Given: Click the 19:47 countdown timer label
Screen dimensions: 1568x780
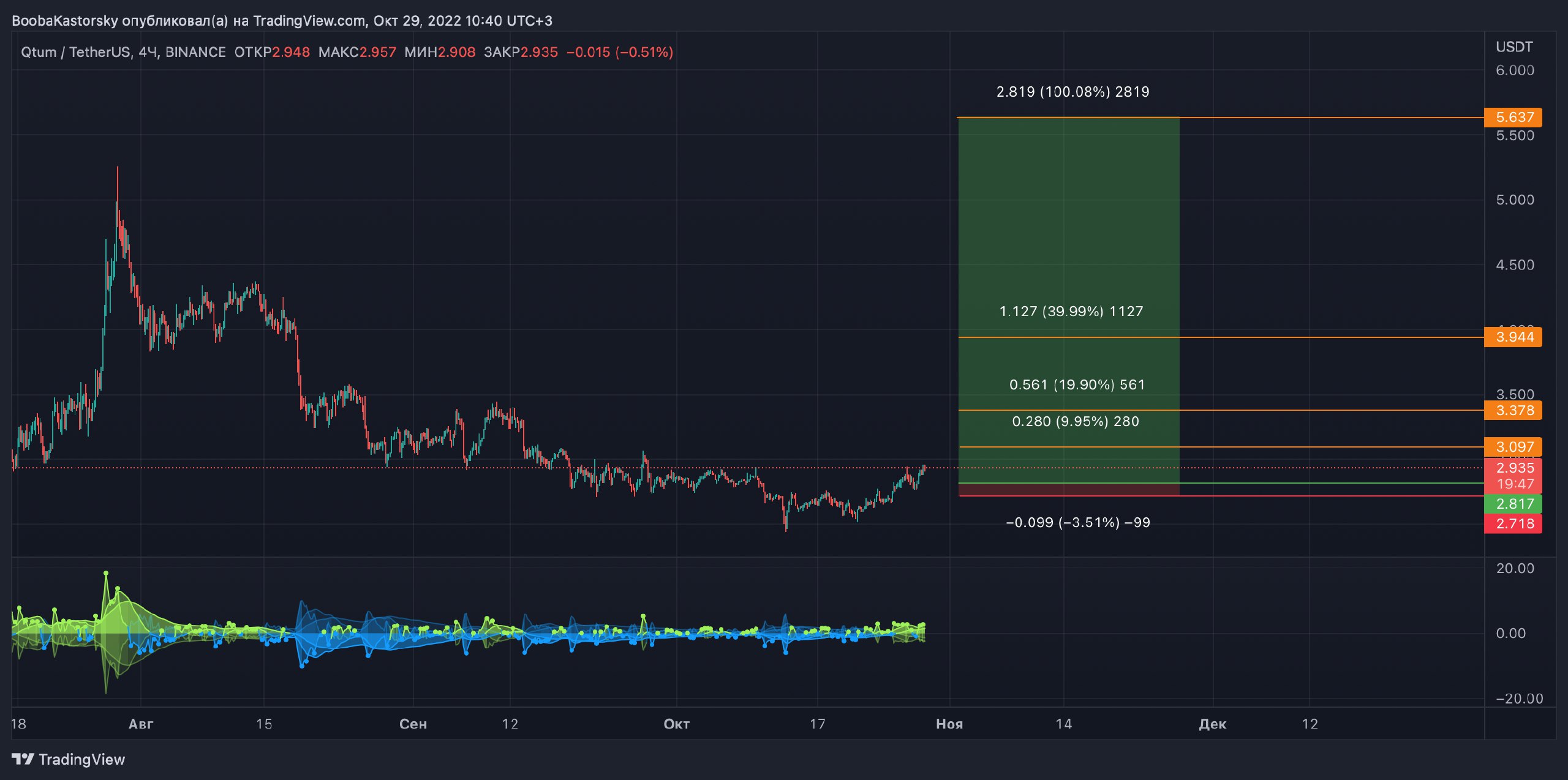Looking at the screenshot, I should [x=1515, y=484].
